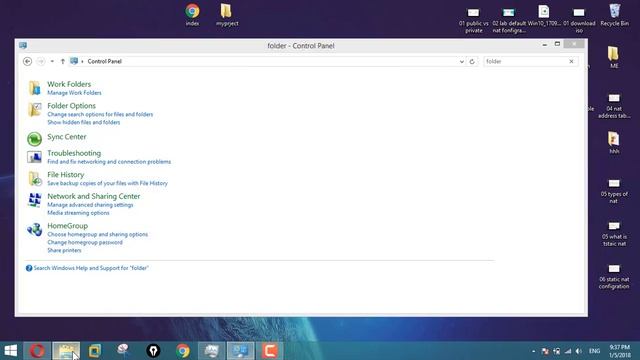Clear the search box with X

pyautogui.click(x=571, y=61)
